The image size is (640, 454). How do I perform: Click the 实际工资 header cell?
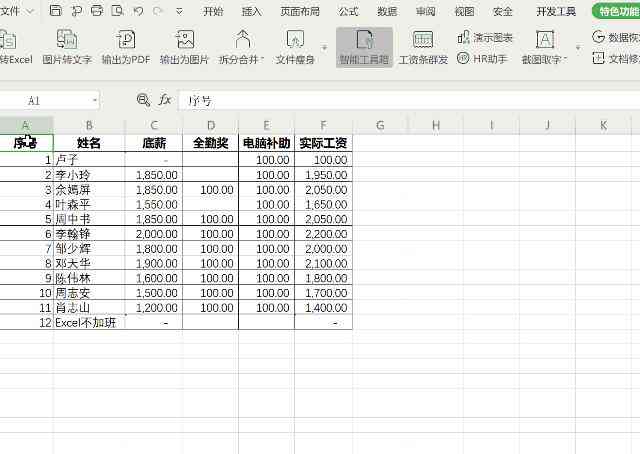coord(323,143)
